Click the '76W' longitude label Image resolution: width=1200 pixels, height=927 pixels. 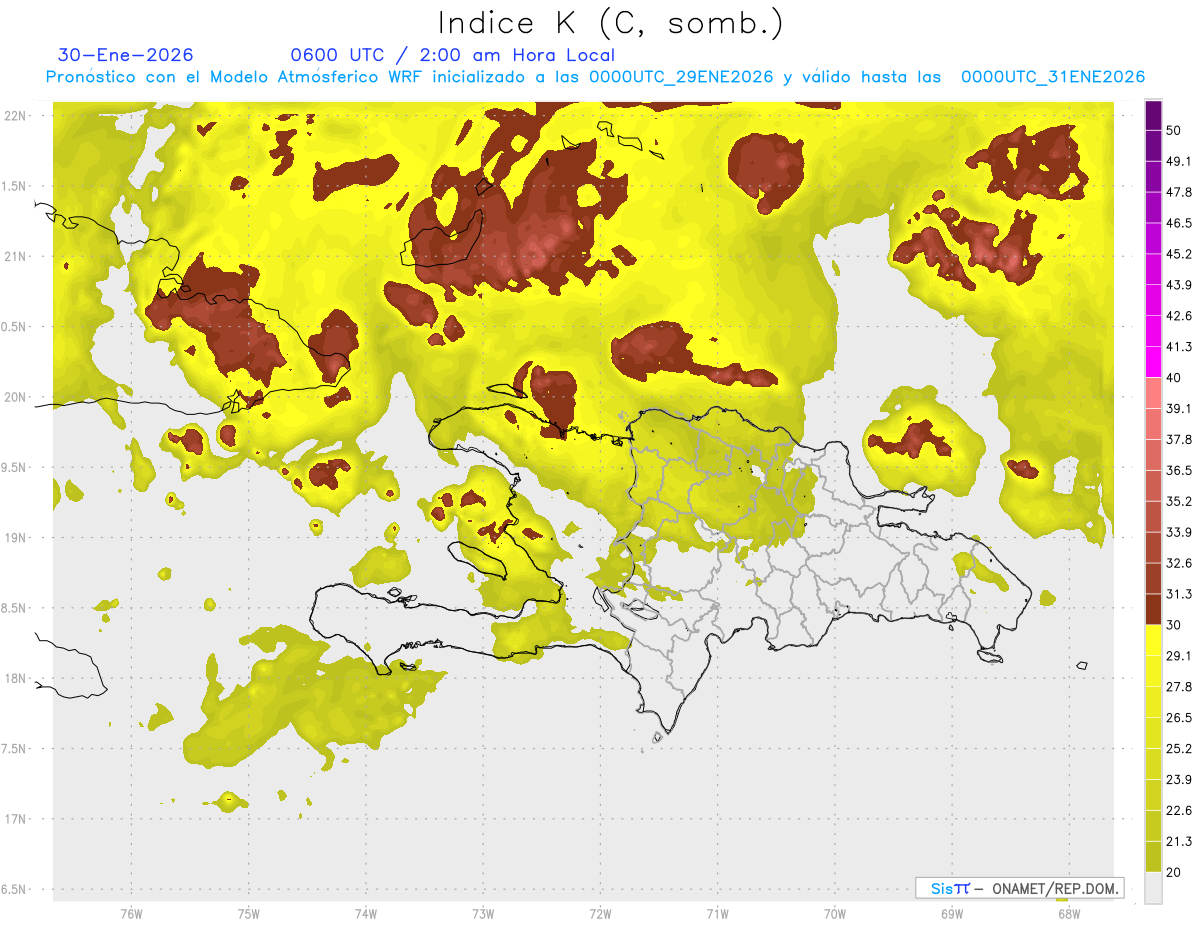click(x=131, y=913)
